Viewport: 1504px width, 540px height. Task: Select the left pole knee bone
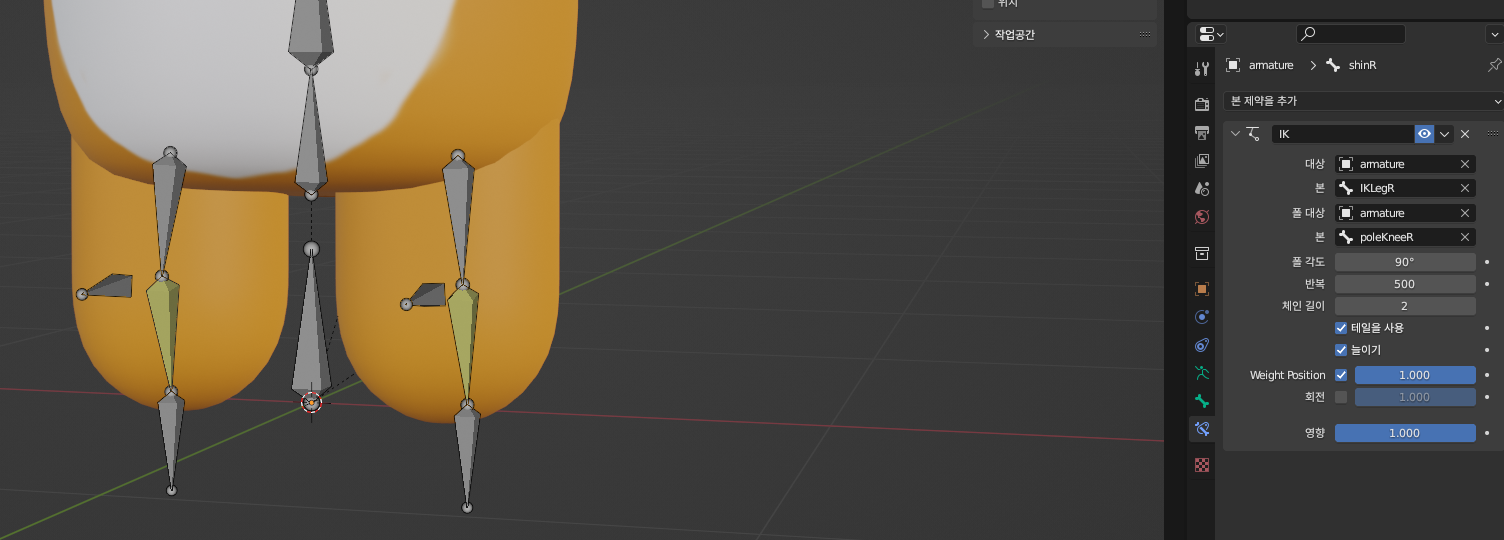tap(110, 287)
